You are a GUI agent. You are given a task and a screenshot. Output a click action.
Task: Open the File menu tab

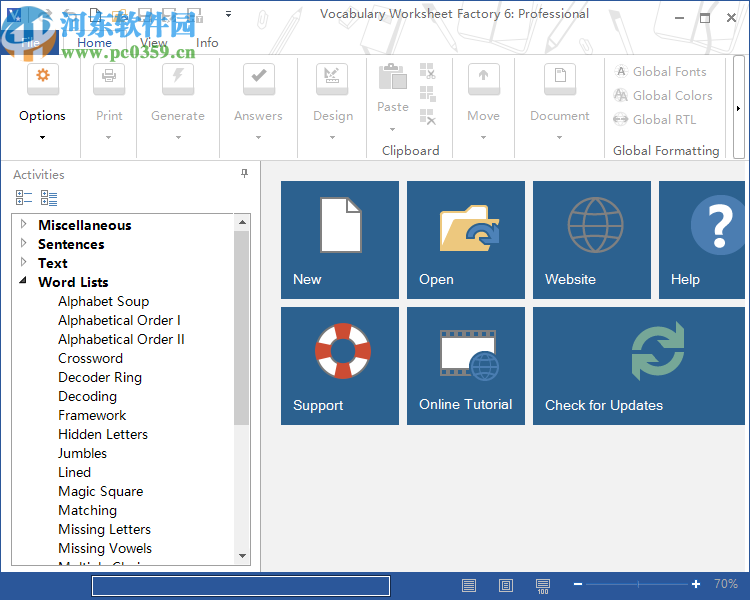30,43
